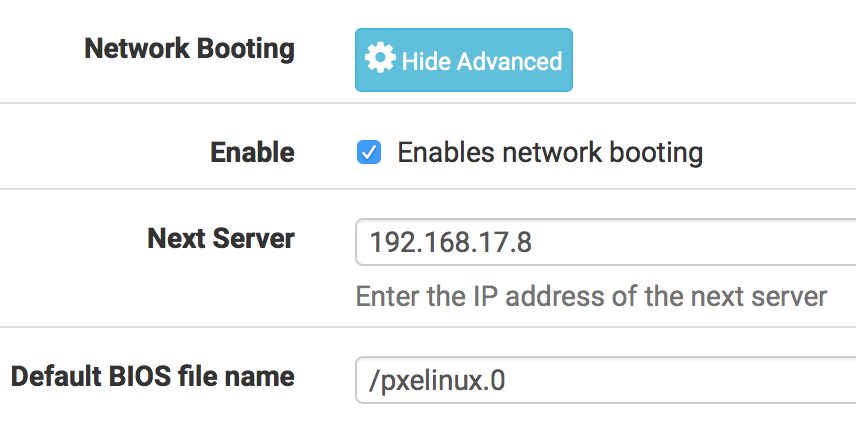Click the divider line under Network Booting row
This screenshot has height=424, width=856.
(428, 102)
